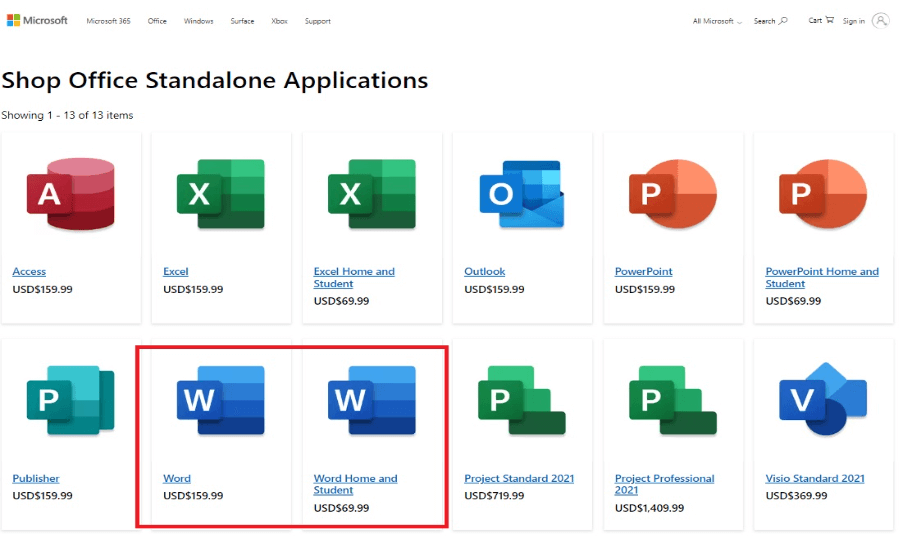Open the Excel product link
This screenshot has width=909, height=536.
click(x=176, y=271)
